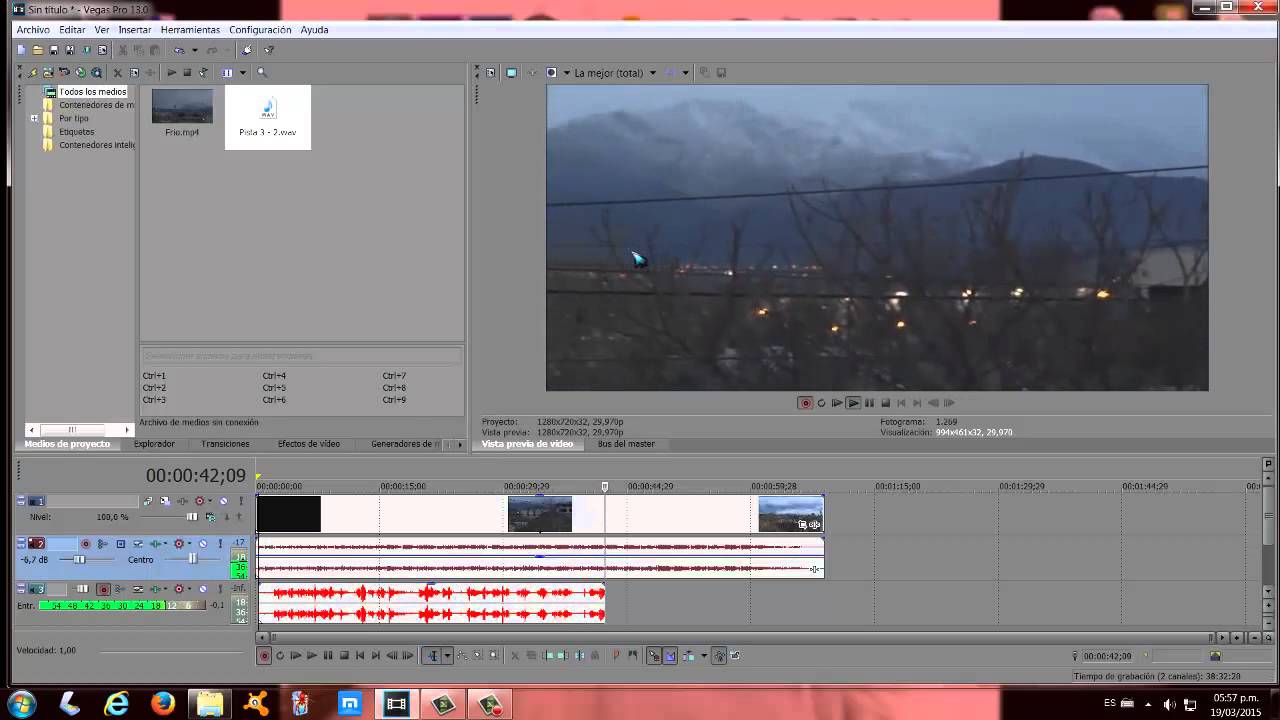
Task: Click Play from start in timeline transport
Action: click(296, 656)
